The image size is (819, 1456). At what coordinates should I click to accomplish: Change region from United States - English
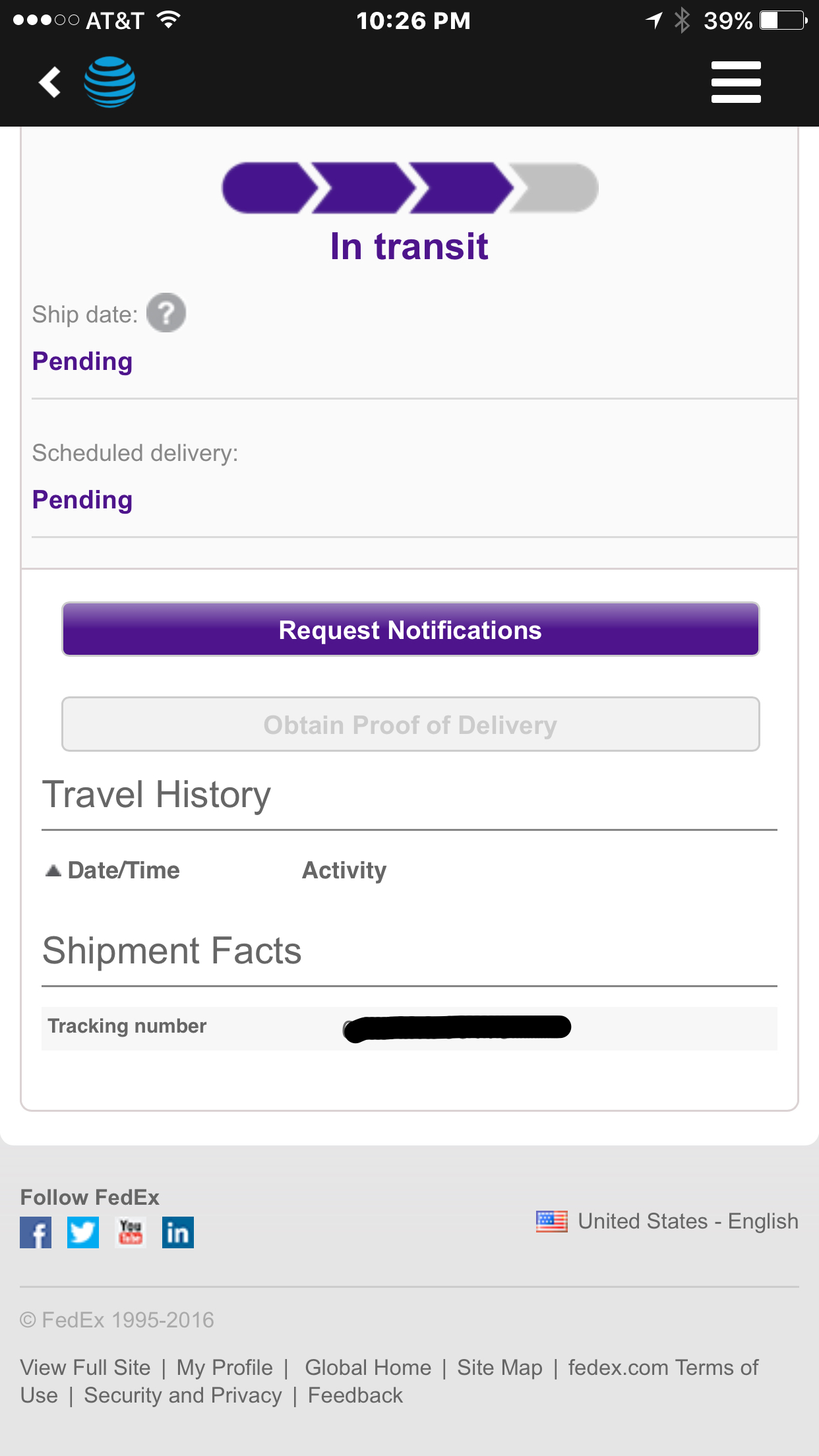688,1221
